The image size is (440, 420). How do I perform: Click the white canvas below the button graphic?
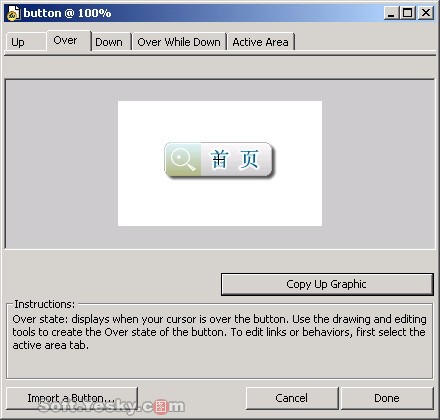[x=220, y=203]
